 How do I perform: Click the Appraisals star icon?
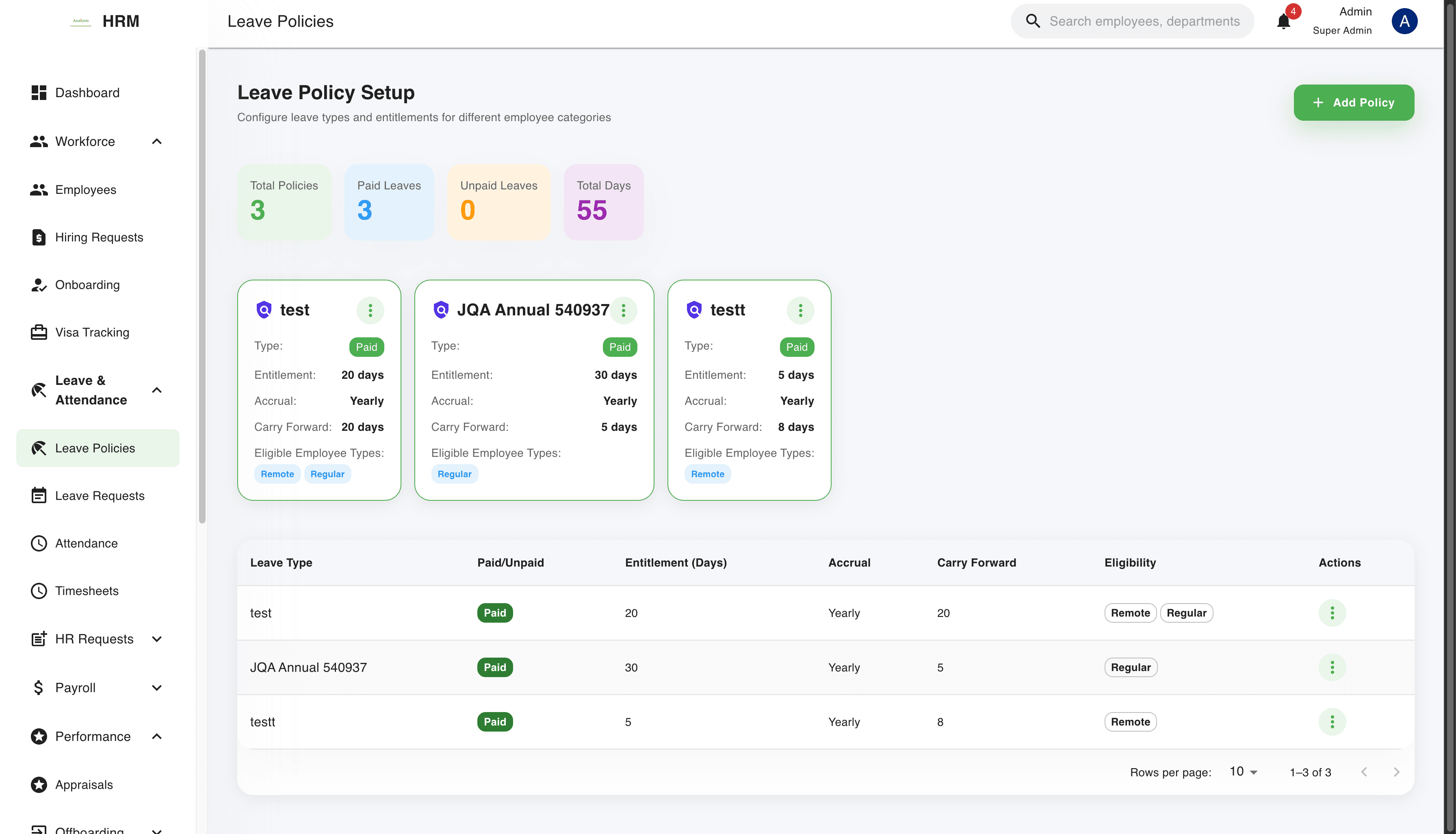(38, 785)
